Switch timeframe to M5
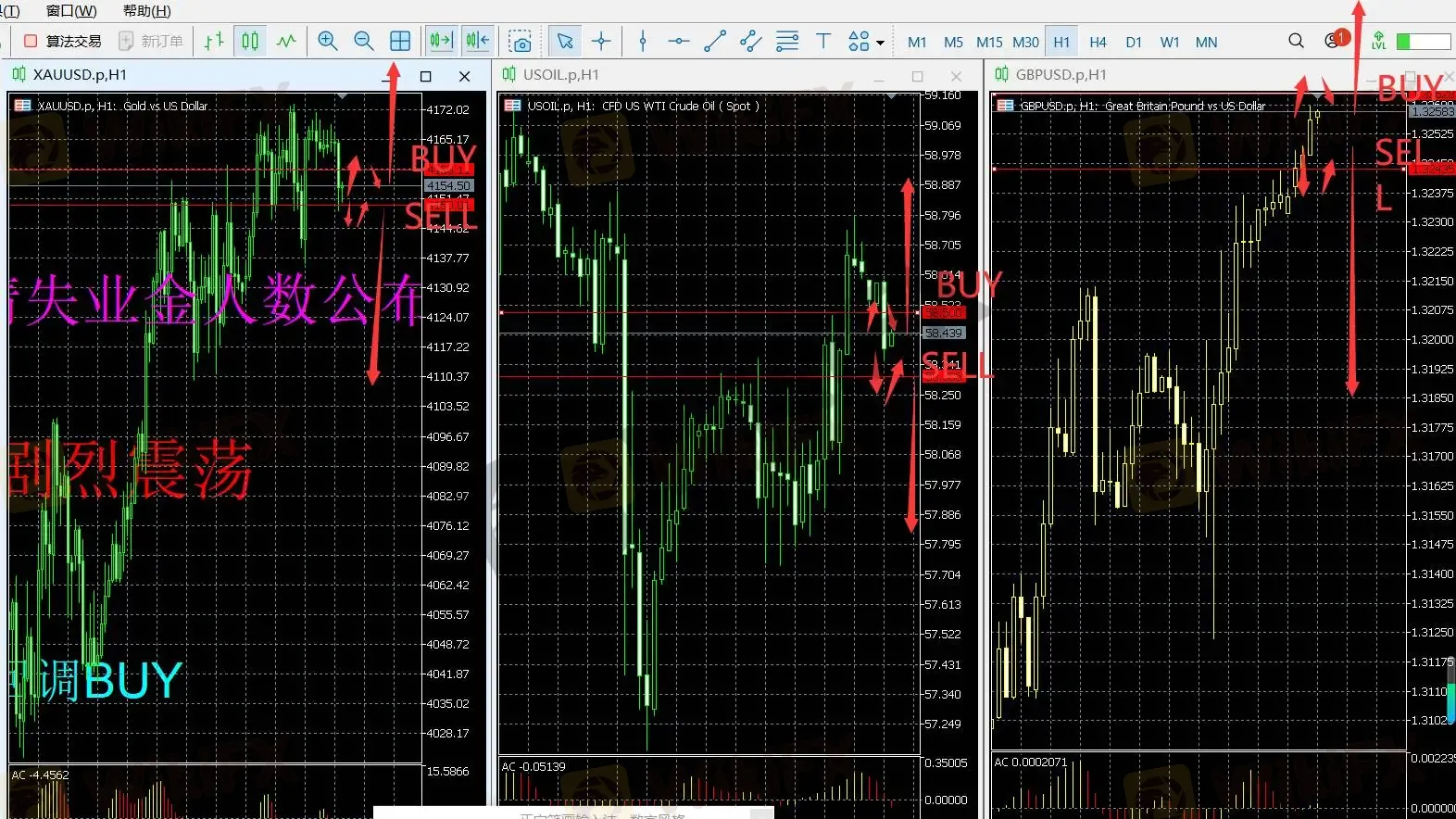 [x=953, y=42]
